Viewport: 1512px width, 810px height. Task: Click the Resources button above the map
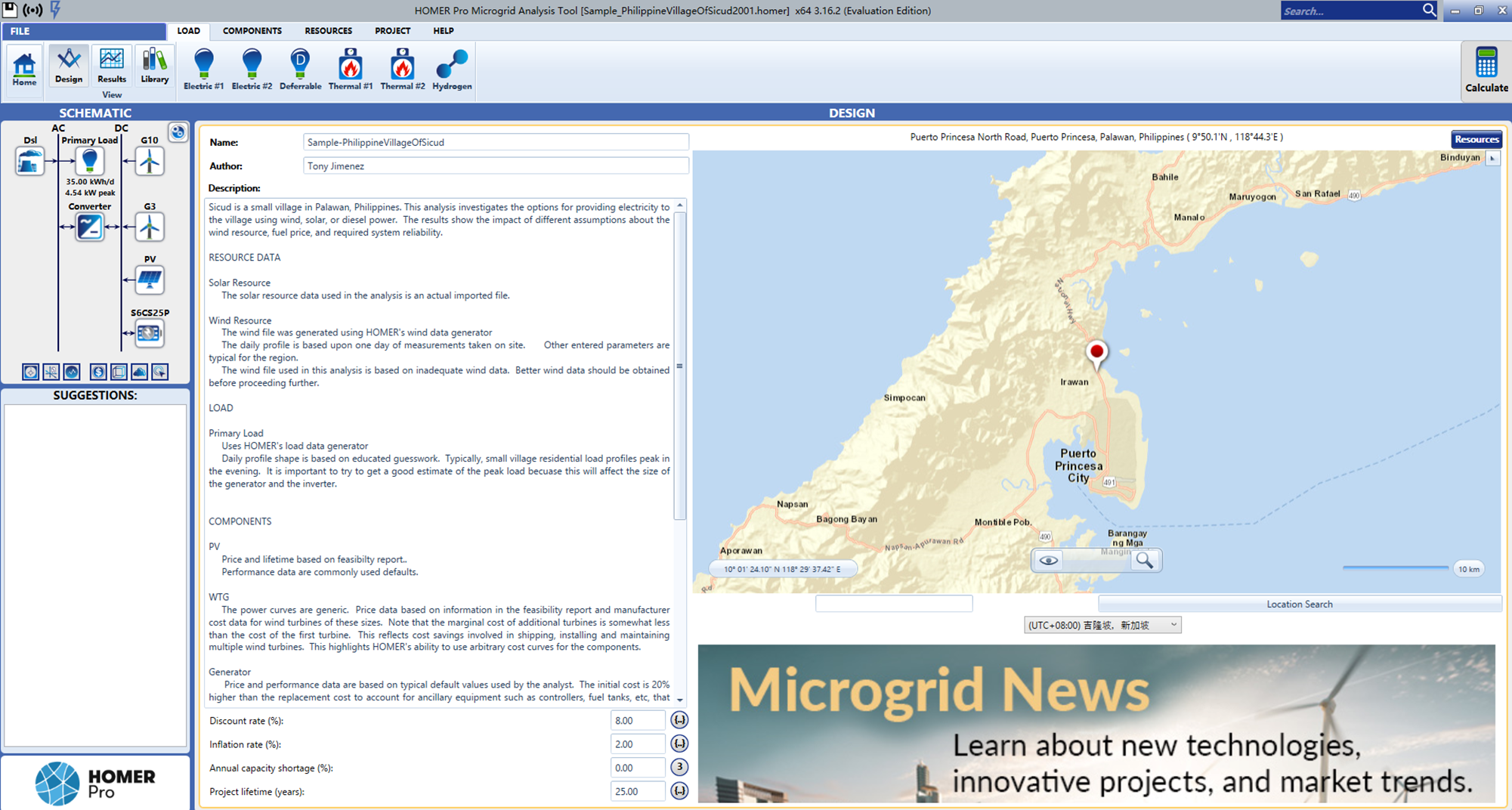coord(1476,139)
